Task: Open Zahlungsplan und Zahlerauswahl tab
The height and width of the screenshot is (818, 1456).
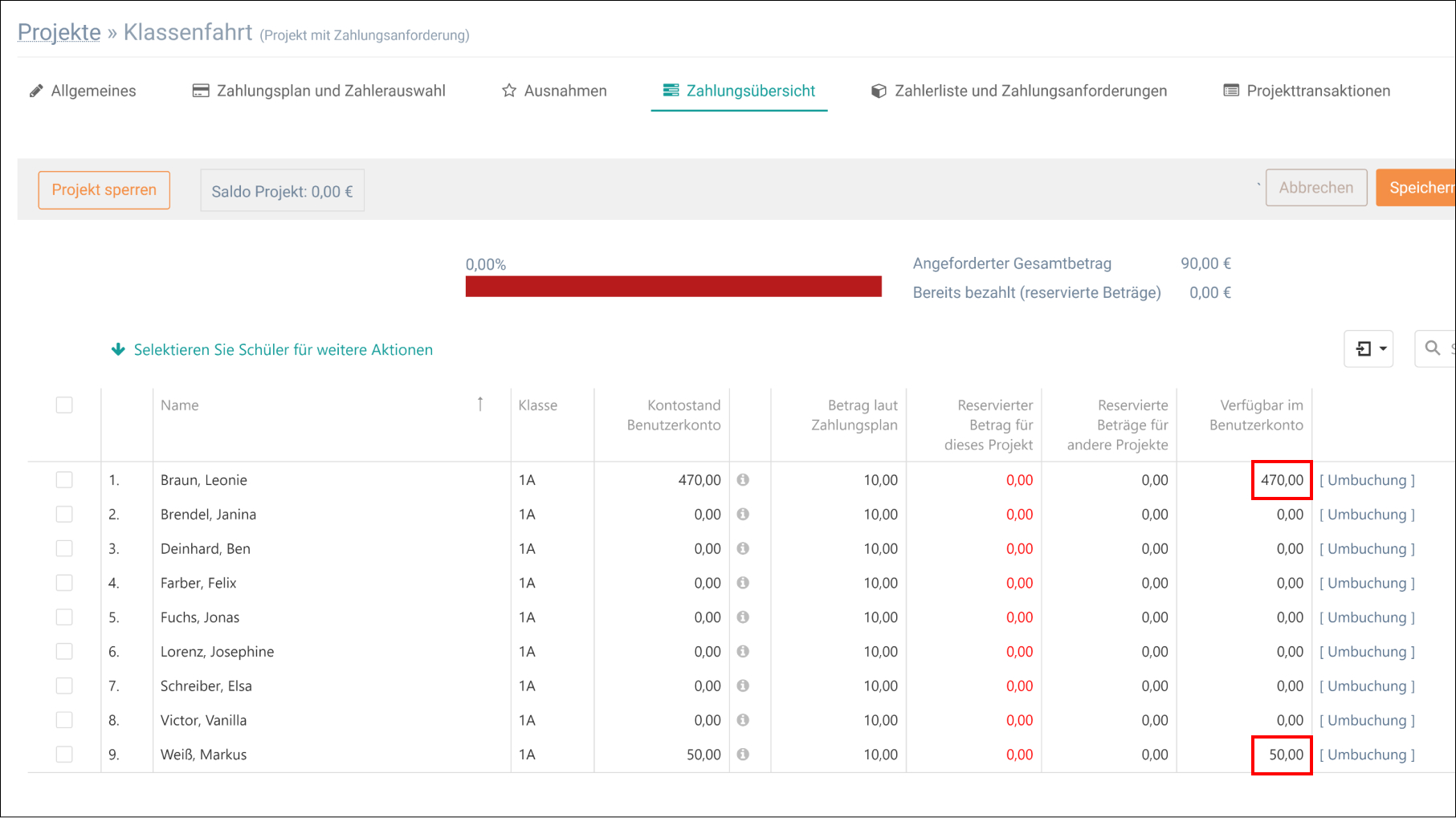Action: pos(319,91)
